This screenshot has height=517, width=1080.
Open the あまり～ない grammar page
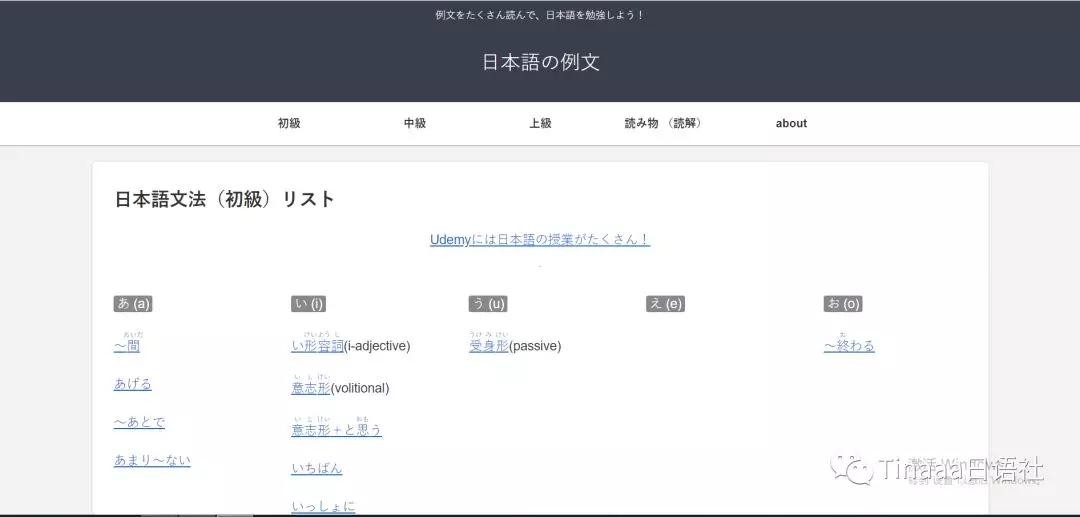pyautogui.click(x=152, y=460)
